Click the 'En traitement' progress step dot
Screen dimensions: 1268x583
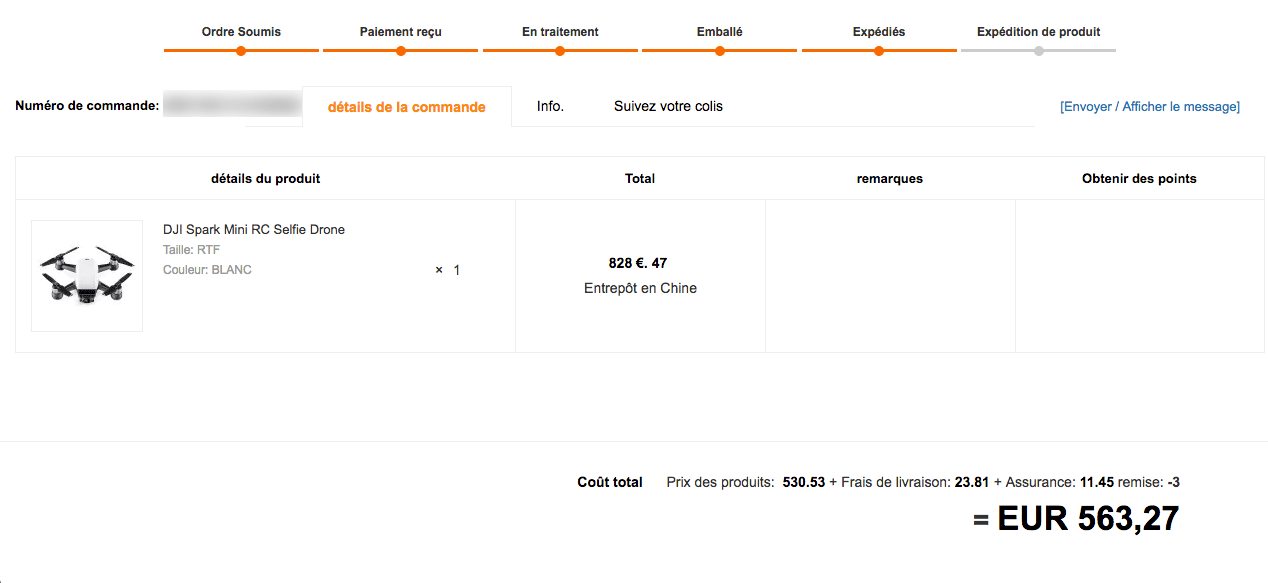pyautogui.click(x=560, y=51)
